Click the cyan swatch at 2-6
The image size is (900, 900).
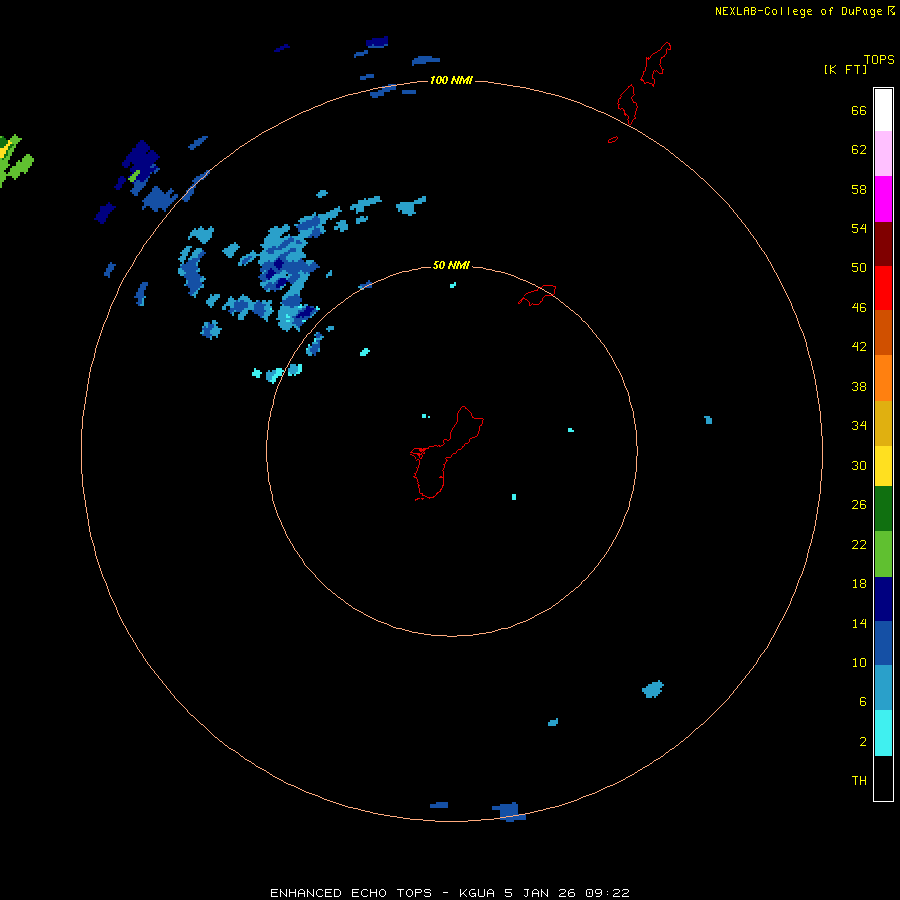pyautogui.click(x=883, y=733)
